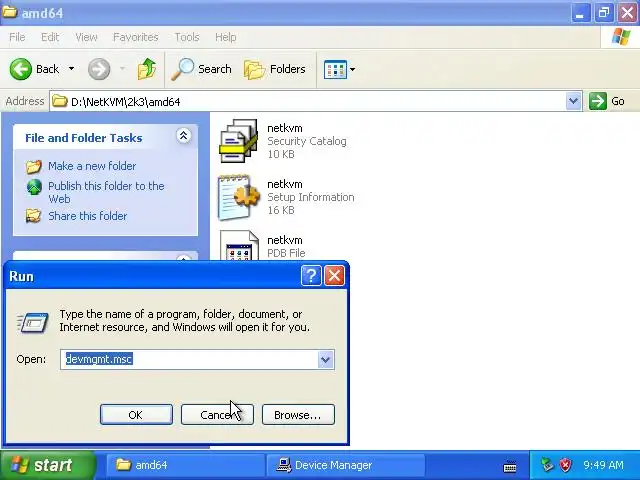Click the green Back arrow icon
640x480 pixels.
coord(20,69)
